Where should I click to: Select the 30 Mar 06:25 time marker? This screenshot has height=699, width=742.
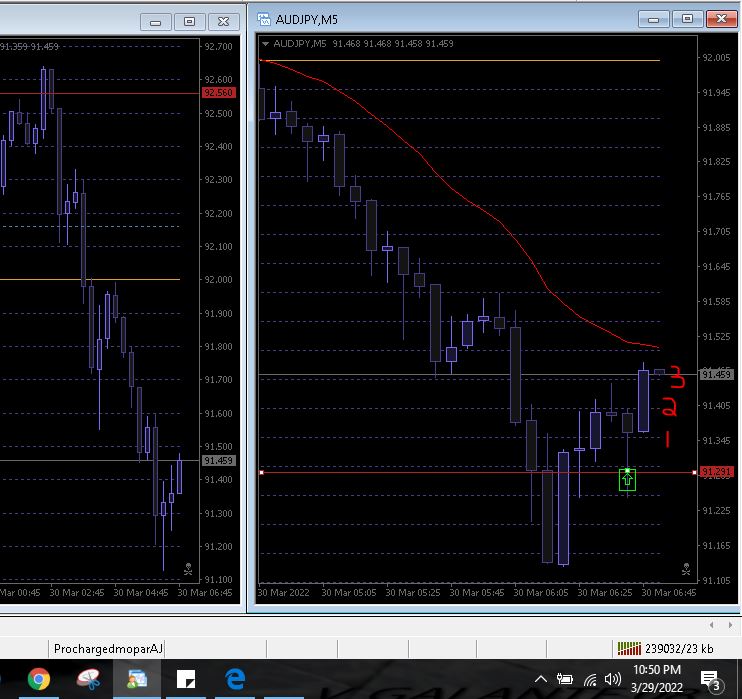(x=605, y=593)
